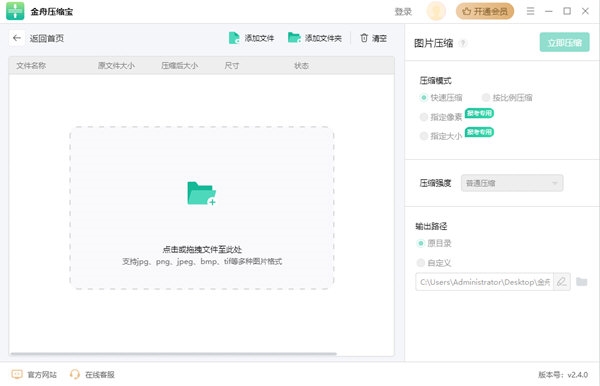Click the member-only badge next to 指定像素
The image size is (600, 386).
(x=479, y=113)
